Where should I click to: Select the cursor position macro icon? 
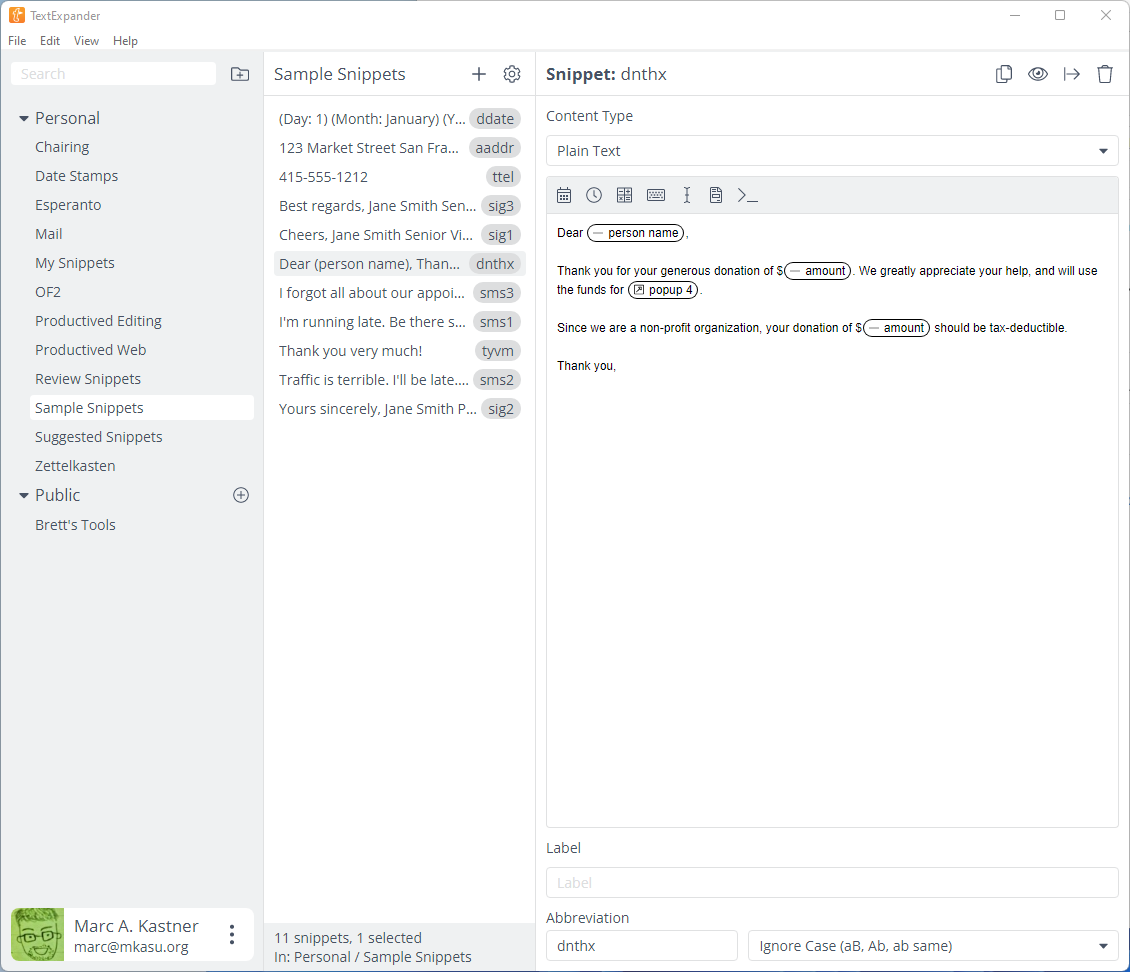point(687,195)
